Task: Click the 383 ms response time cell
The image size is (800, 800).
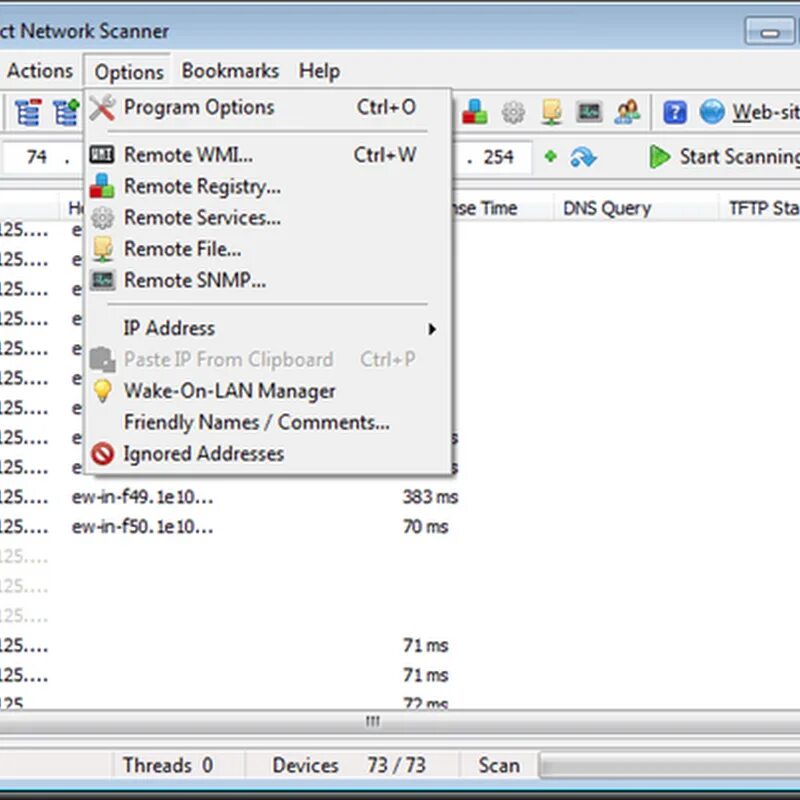Action: [x=430, y=496]
